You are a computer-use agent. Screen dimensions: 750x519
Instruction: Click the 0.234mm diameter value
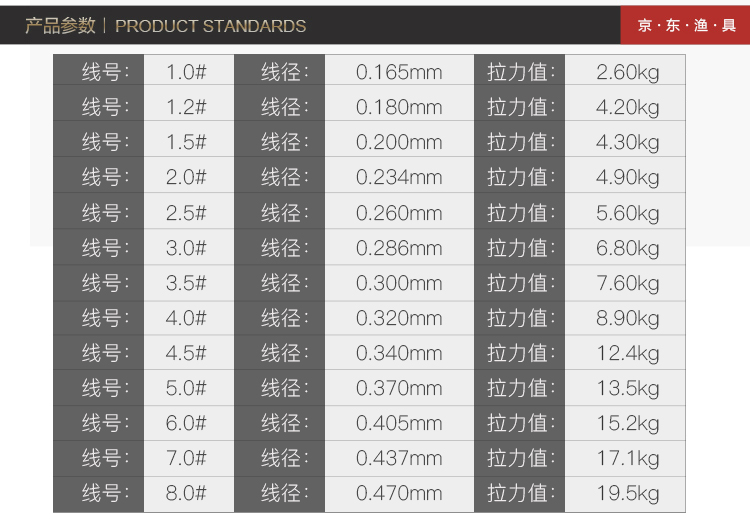399,177
